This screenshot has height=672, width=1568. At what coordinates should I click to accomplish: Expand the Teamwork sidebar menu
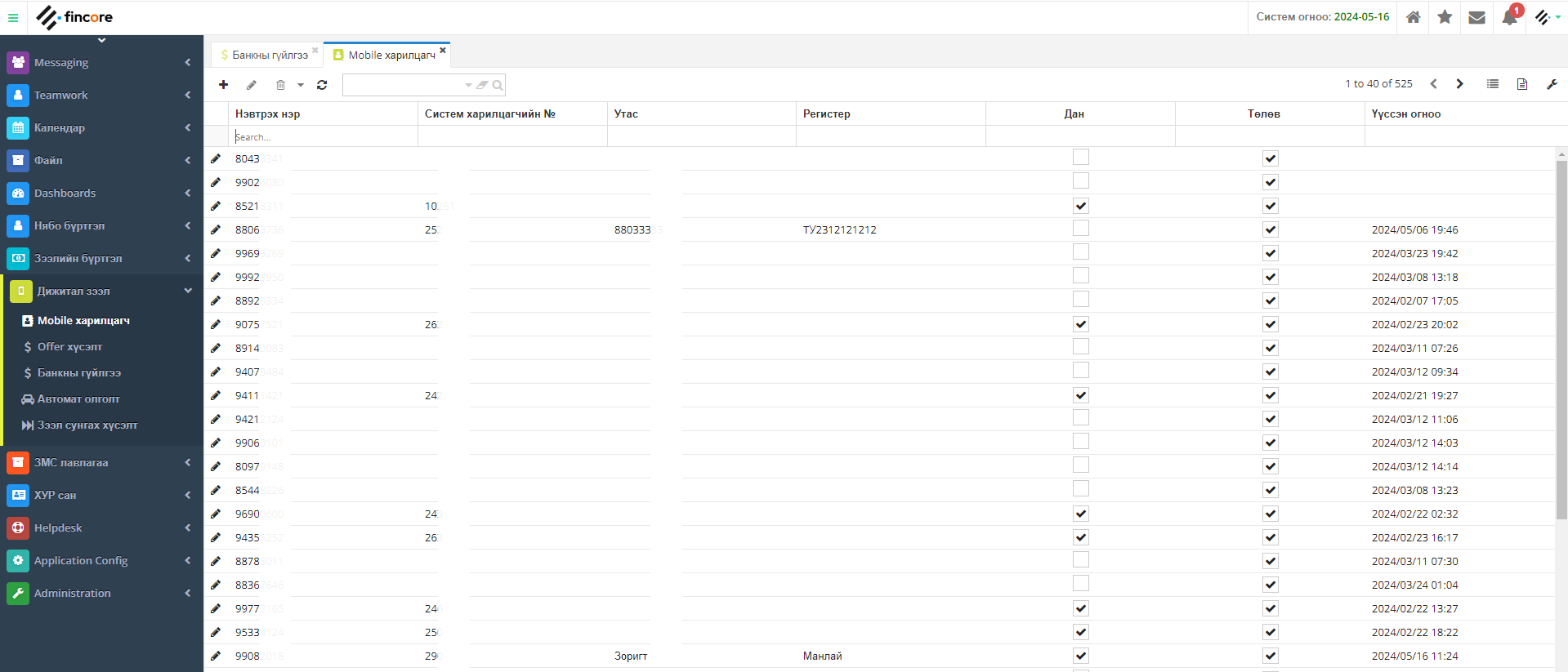click(101, 95)
